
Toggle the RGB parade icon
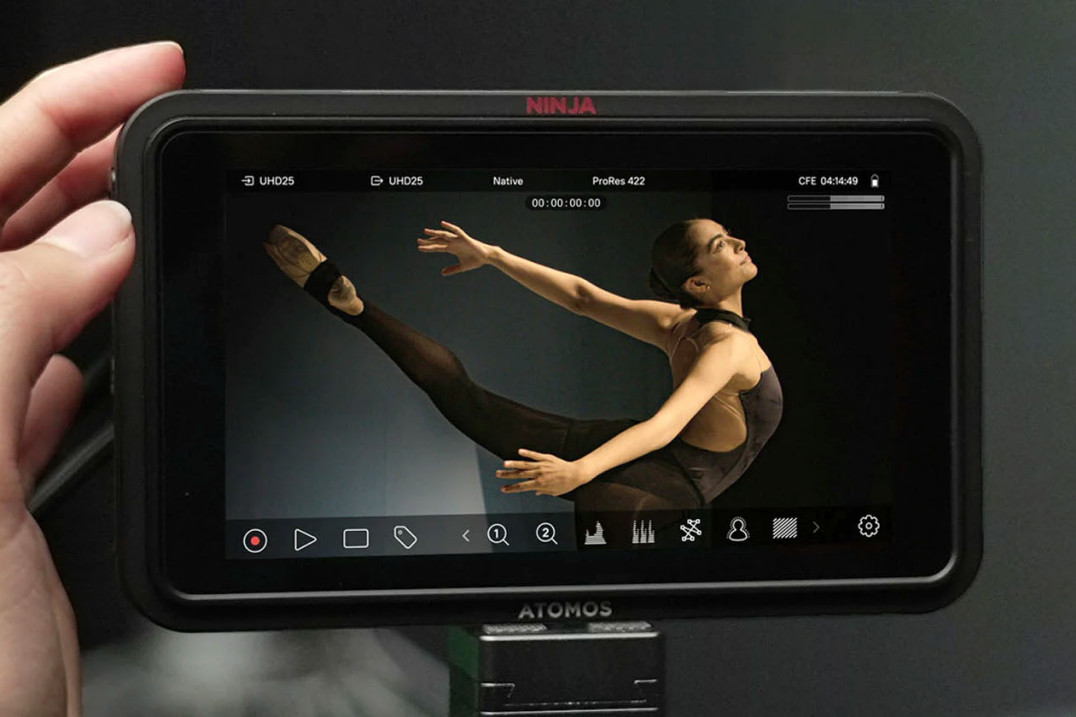click(643, 532)
